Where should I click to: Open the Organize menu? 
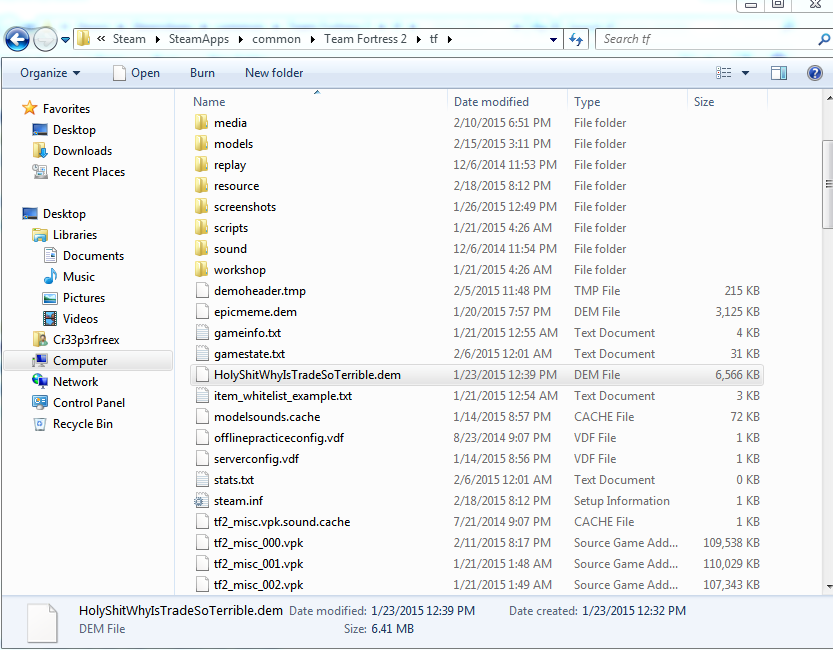click(50, 73)
